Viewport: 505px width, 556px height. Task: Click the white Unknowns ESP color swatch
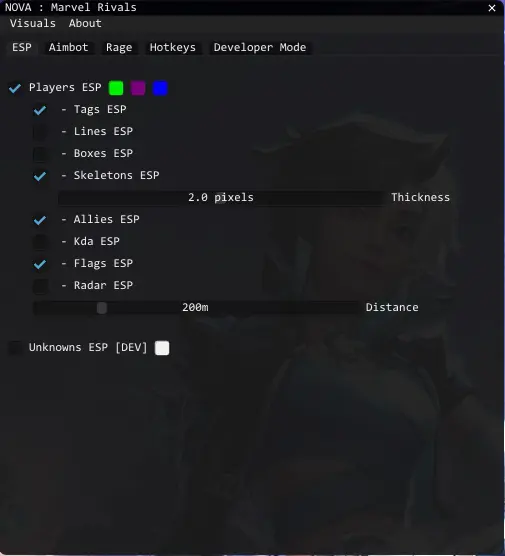(x=162, y=348)
